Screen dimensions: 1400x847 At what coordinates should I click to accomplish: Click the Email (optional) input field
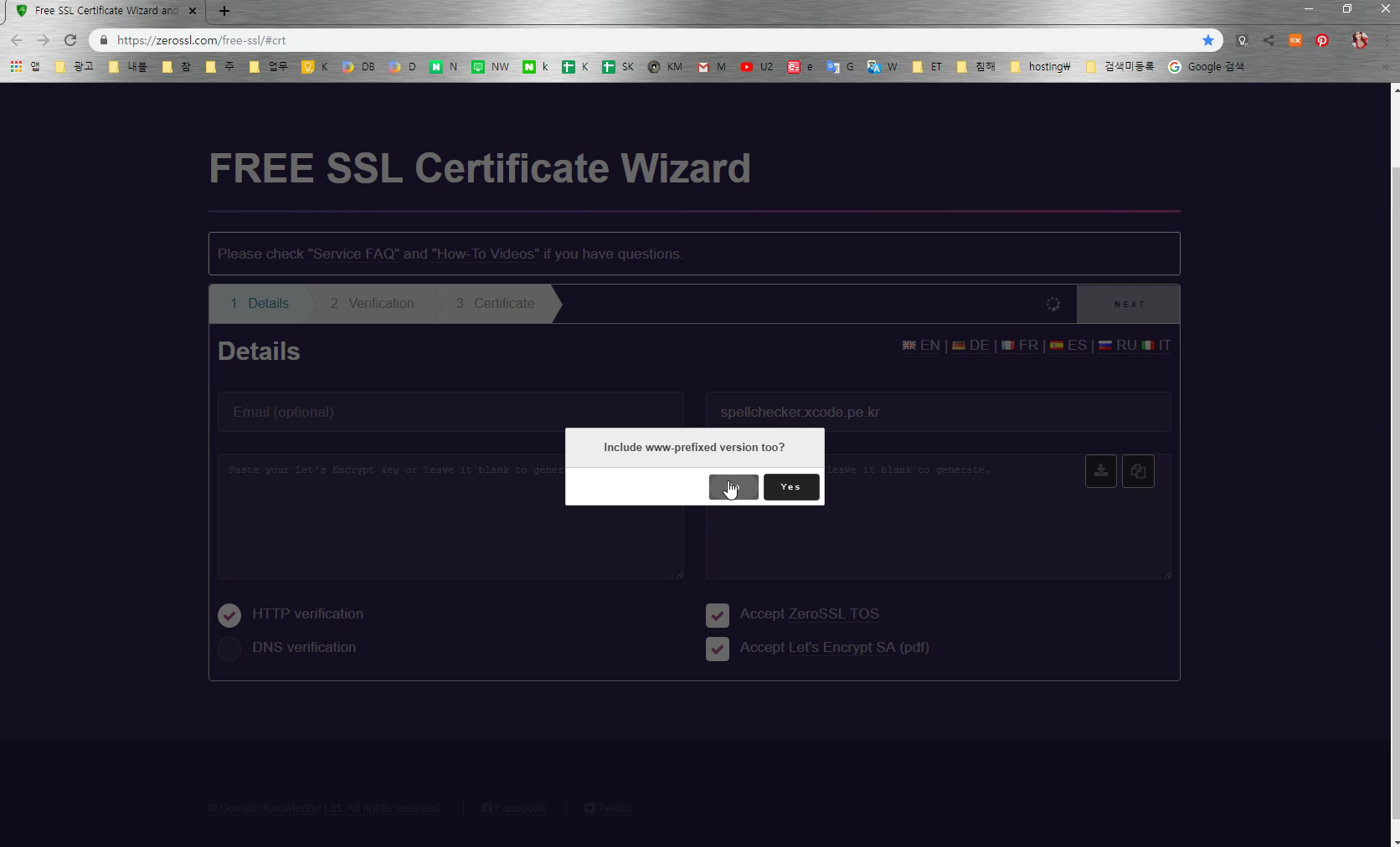[450, 412]
